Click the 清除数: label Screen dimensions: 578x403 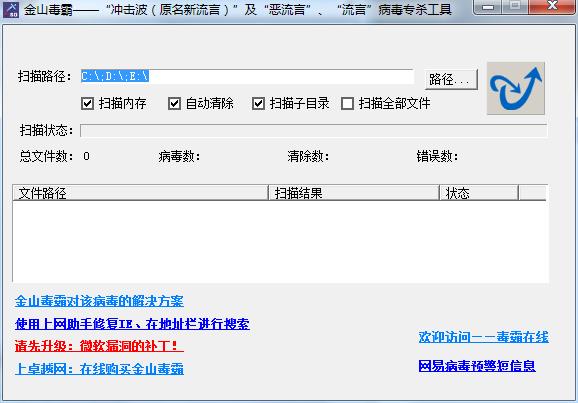click(309, 157)
